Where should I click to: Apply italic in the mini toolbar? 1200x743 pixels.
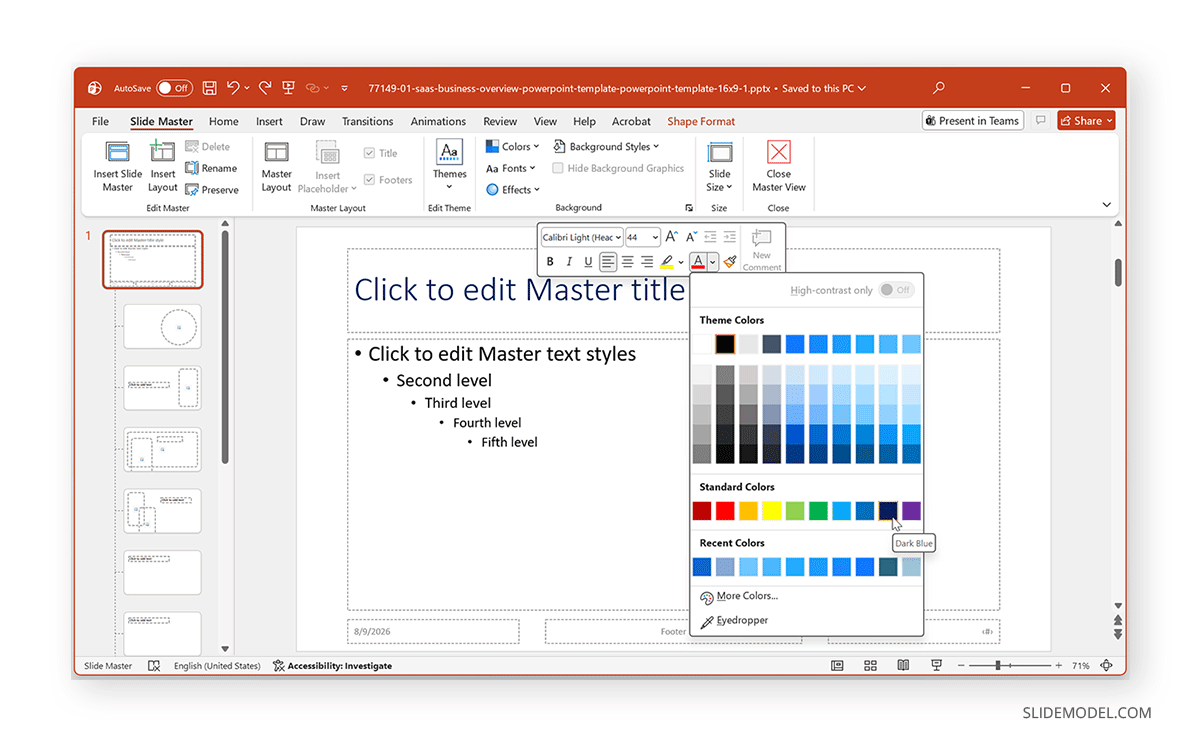click(569, 262)
